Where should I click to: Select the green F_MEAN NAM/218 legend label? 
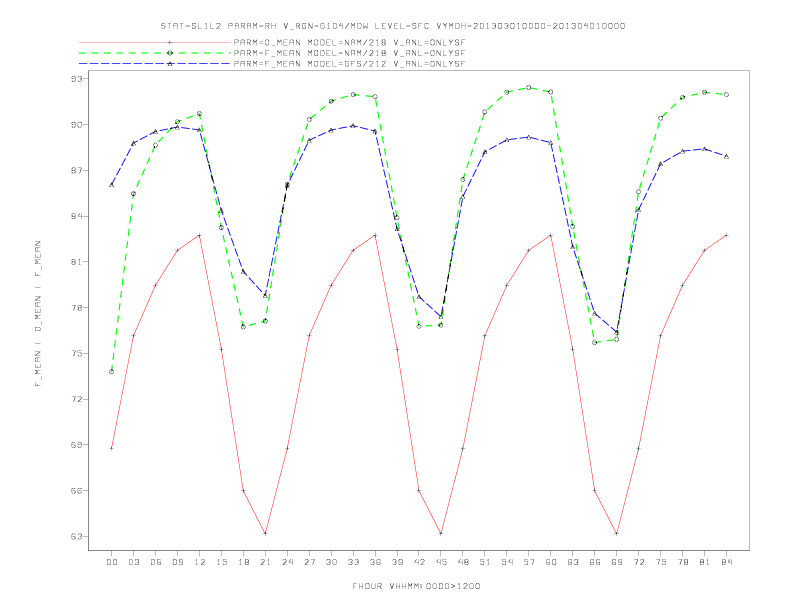click(349, 53)
